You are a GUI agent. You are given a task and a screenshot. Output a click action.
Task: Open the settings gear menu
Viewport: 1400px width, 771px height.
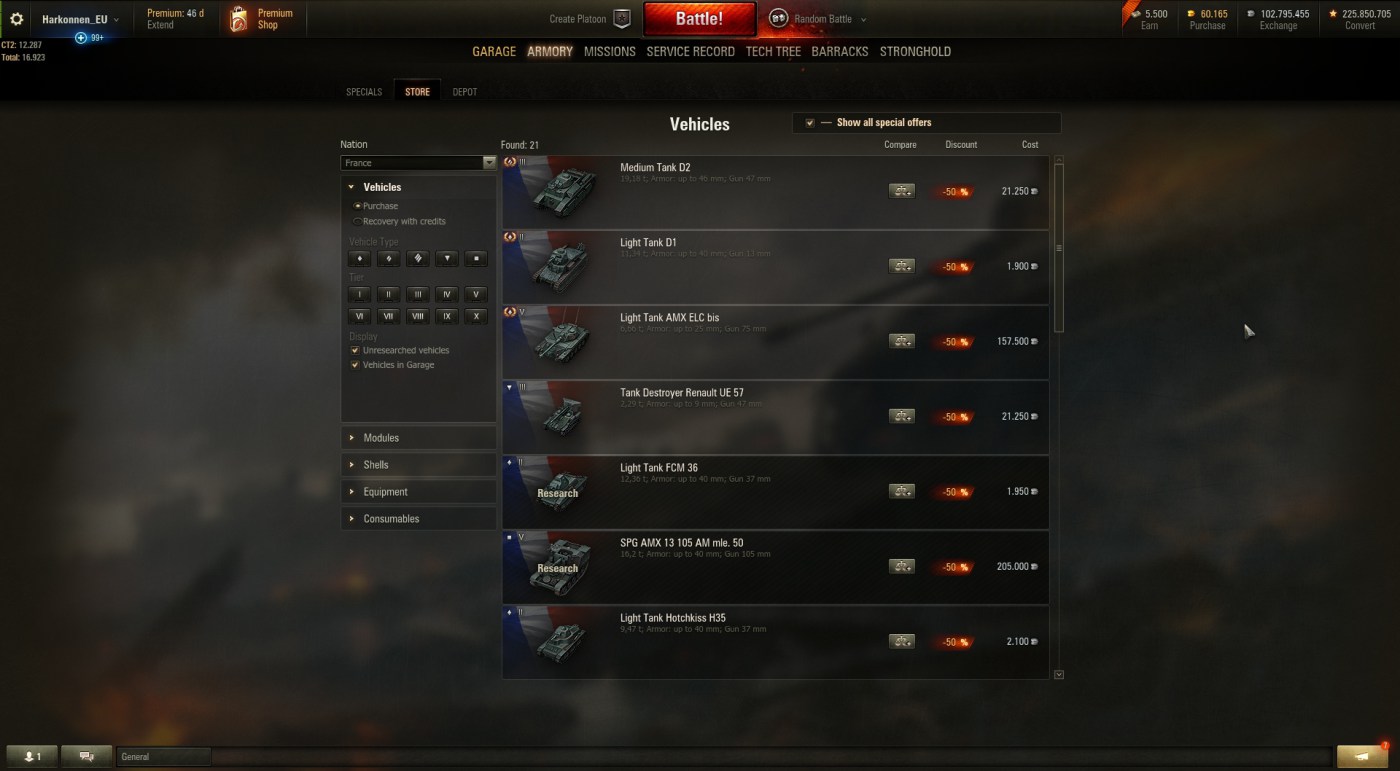click(16, 19)
